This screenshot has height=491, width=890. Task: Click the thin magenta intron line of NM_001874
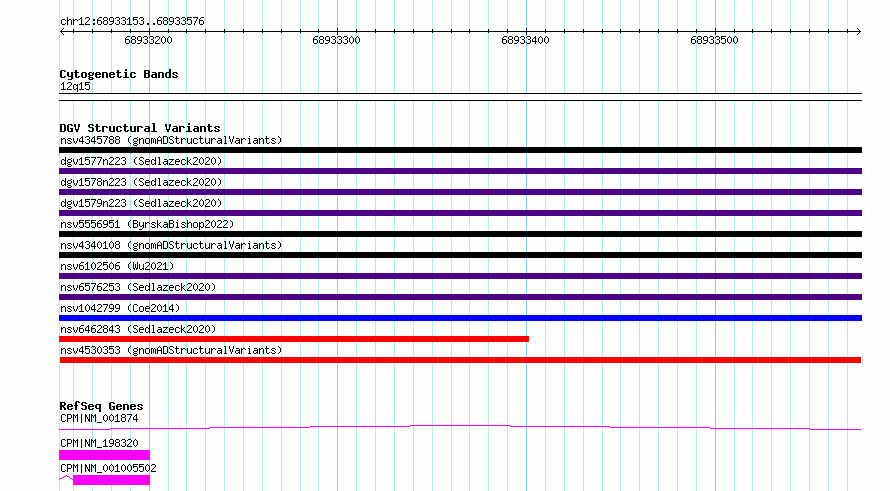coord(460,427)
